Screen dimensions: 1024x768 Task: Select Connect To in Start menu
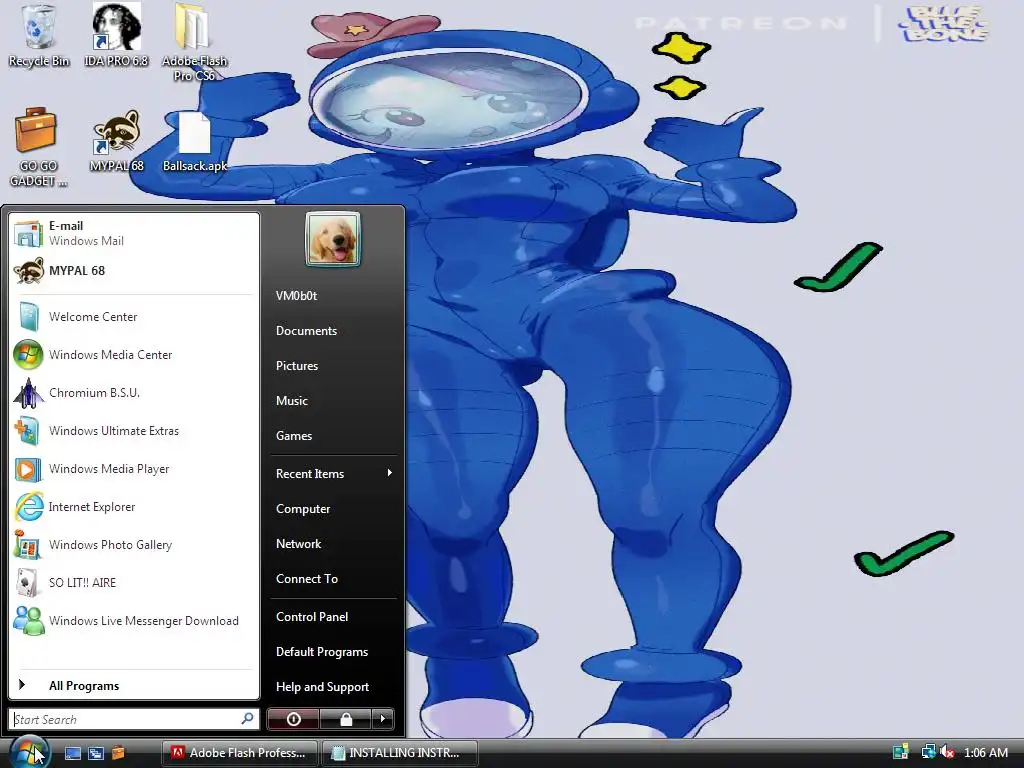[333, 579]
